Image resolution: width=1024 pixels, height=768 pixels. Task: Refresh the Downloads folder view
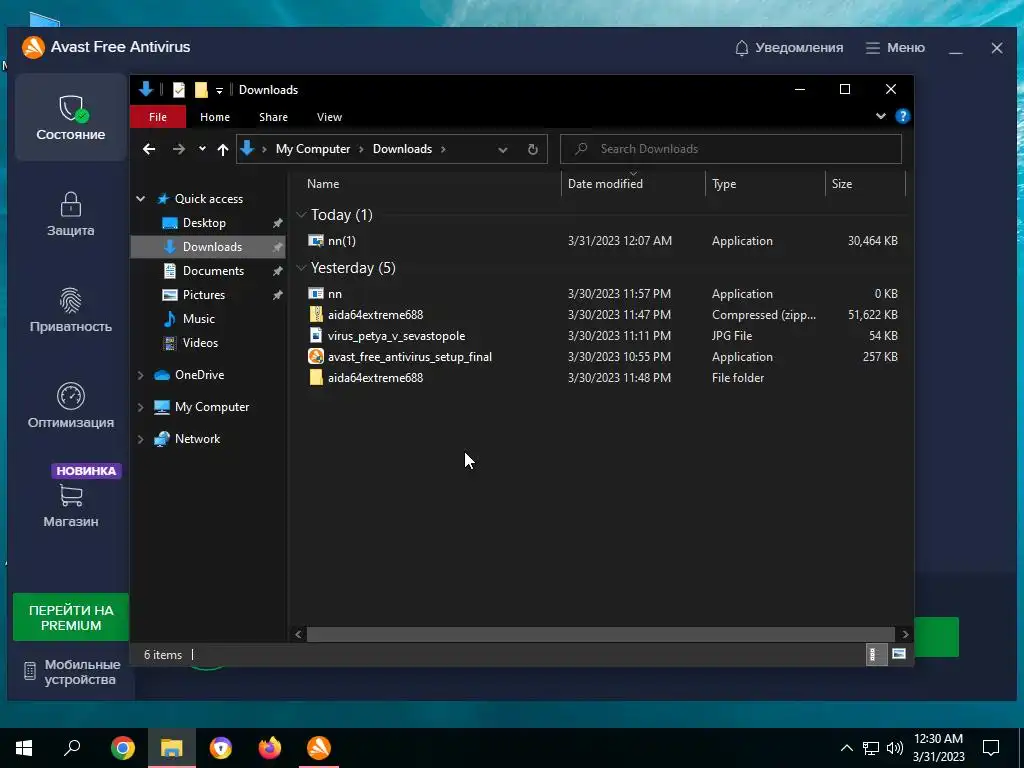click(x=532, y=150)
